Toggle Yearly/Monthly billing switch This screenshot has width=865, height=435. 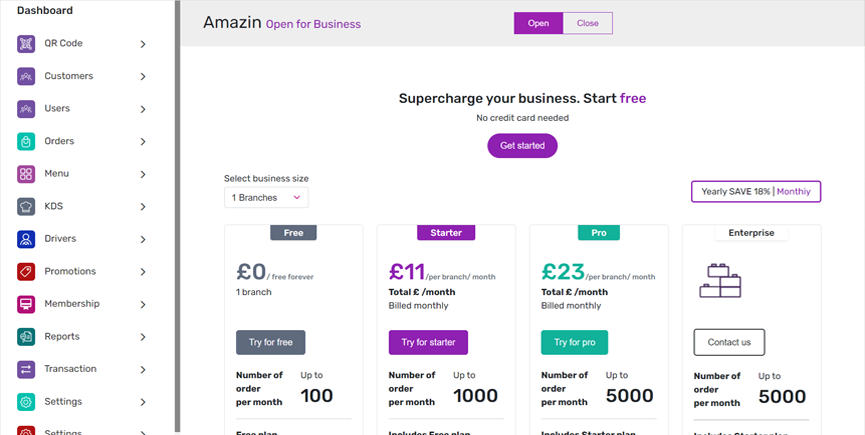[755, 191]
